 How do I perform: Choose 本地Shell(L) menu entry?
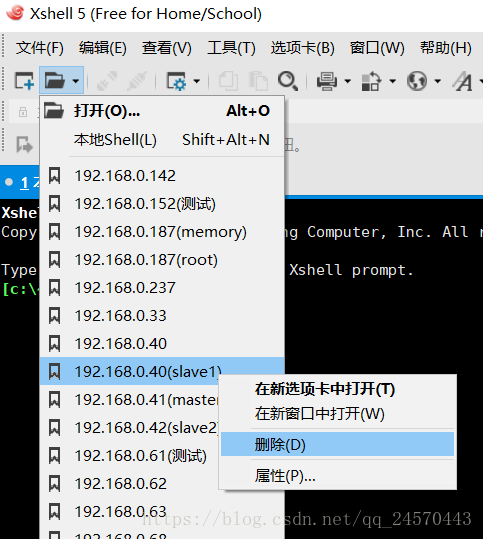coord(162,140)
